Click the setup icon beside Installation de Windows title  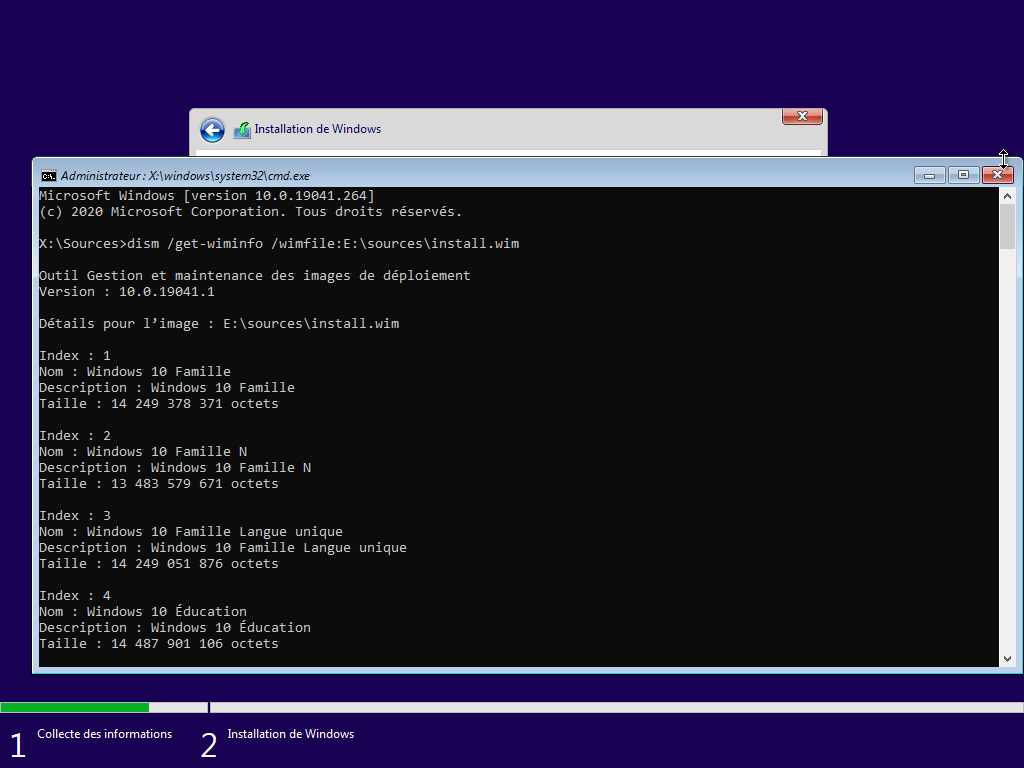coord(242,130)
